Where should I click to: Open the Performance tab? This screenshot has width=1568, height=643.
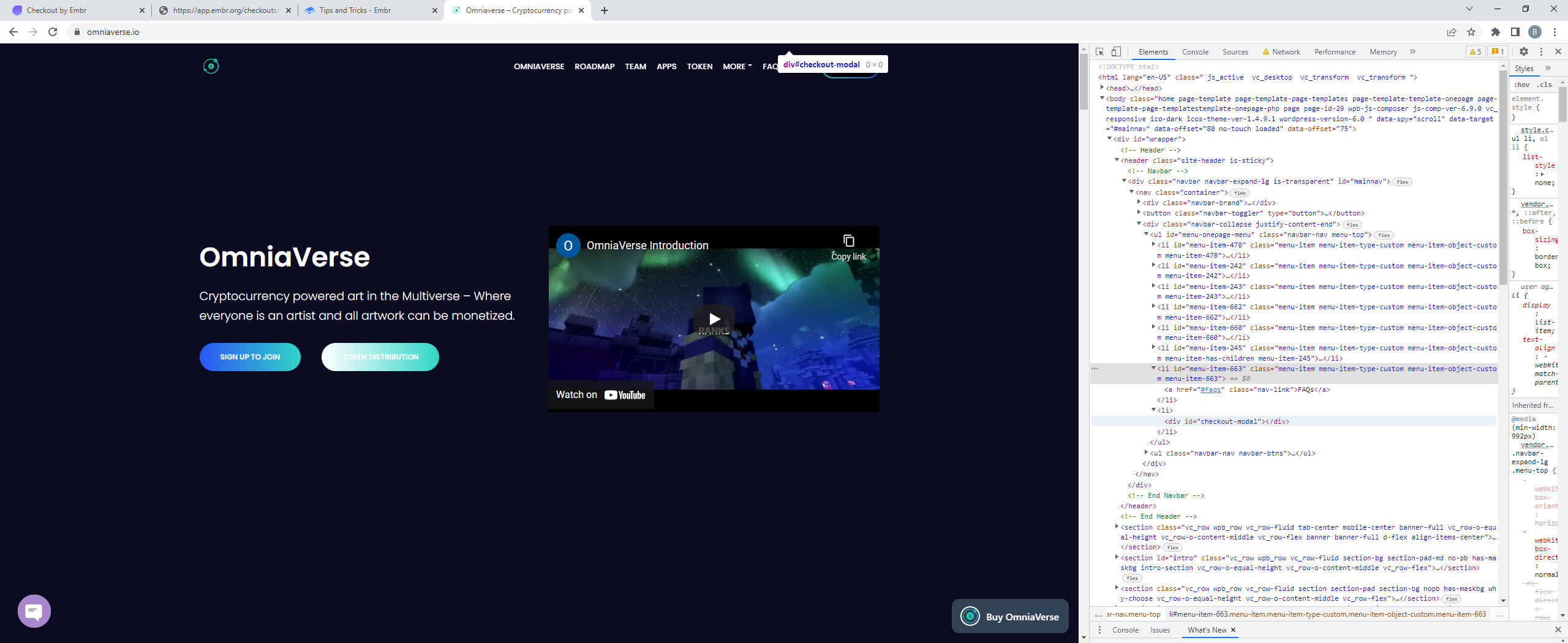click(1335, 52)
